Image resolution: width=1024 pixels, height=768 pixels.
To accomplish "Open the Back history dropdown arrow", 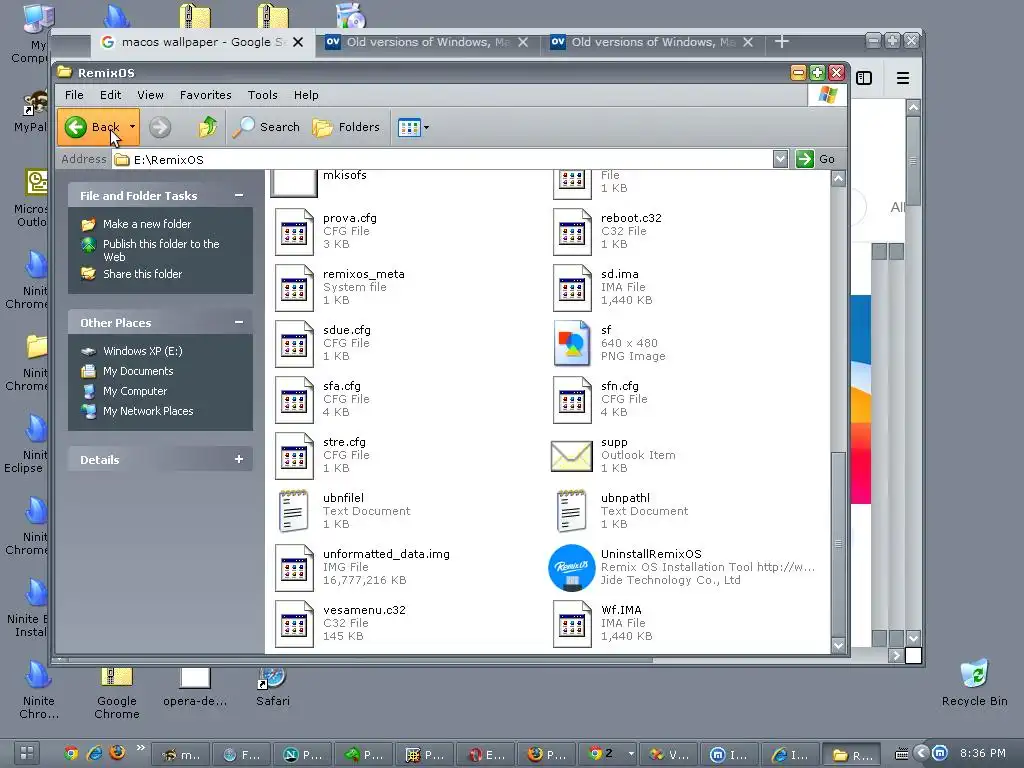I will pyautogui.click(x=132, y=127).
